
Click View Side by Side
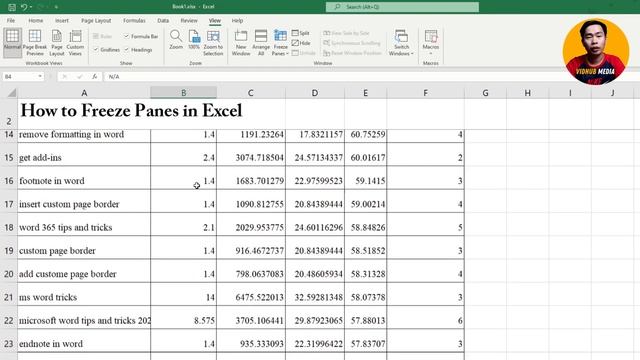point(346,33)
